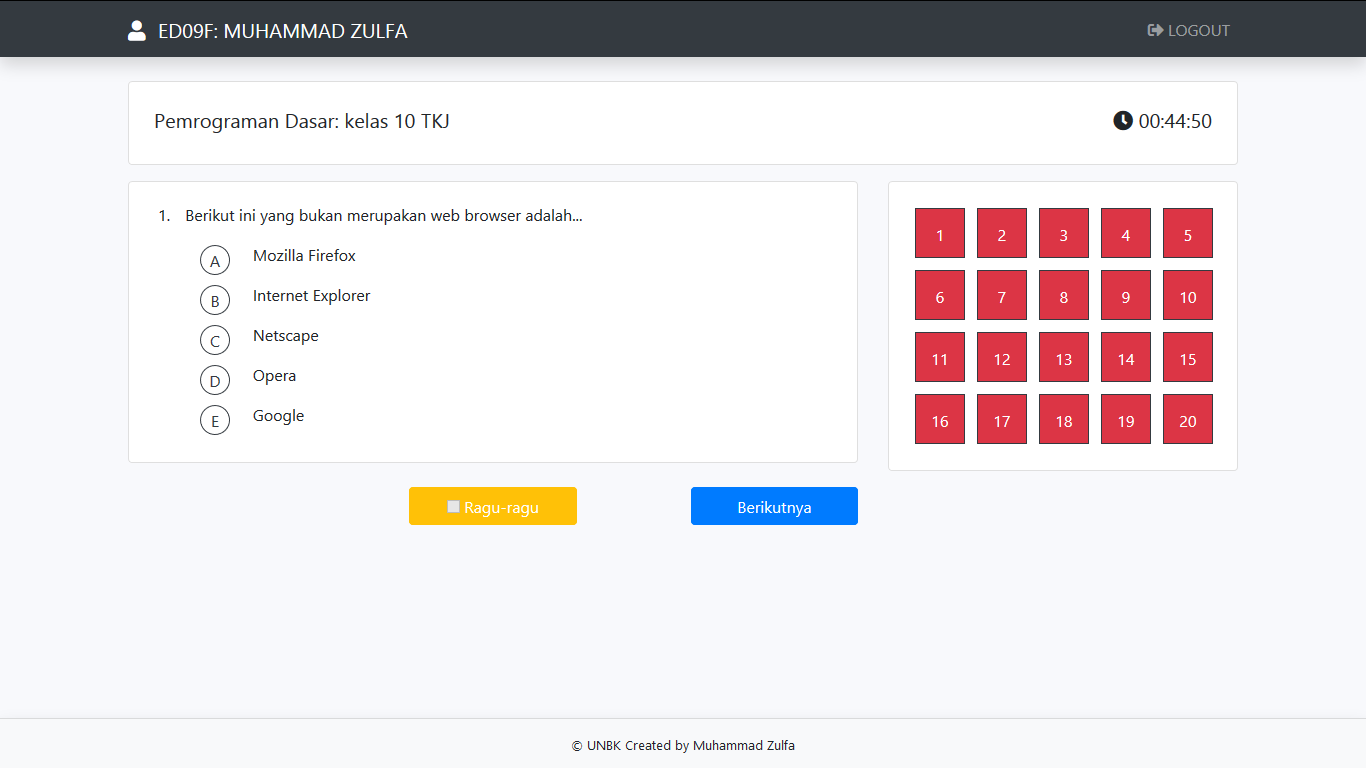Go to question 5 in navigator
Image resolution: width=1366 pixels, height=768 pixels.
[1188, 233]
